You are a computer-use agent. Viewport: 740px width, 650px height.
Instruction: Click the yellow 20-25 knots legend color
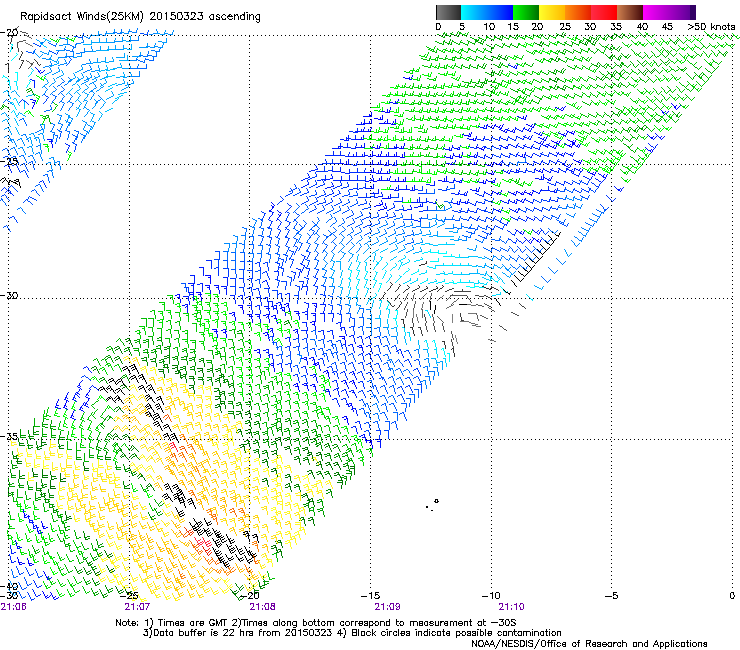coord(552,12)
